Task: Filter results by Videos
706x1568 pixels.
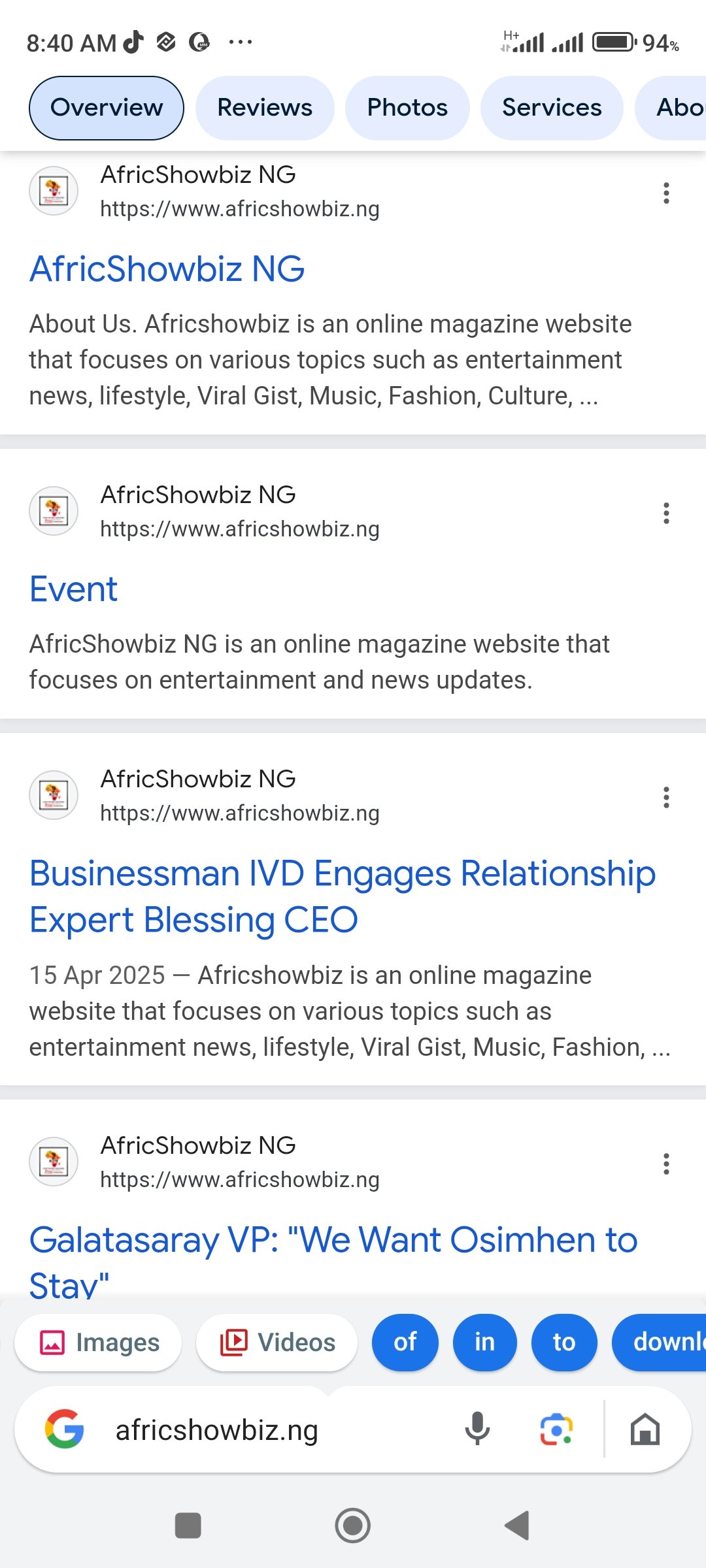Action: (277, 1343)
